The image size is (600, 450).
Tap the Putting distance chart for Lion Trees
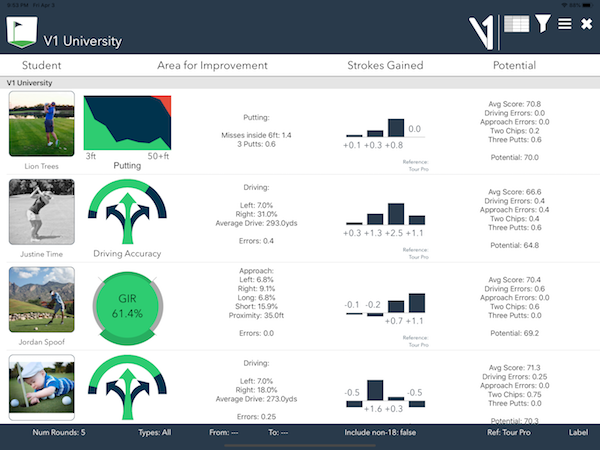point(127,122)
